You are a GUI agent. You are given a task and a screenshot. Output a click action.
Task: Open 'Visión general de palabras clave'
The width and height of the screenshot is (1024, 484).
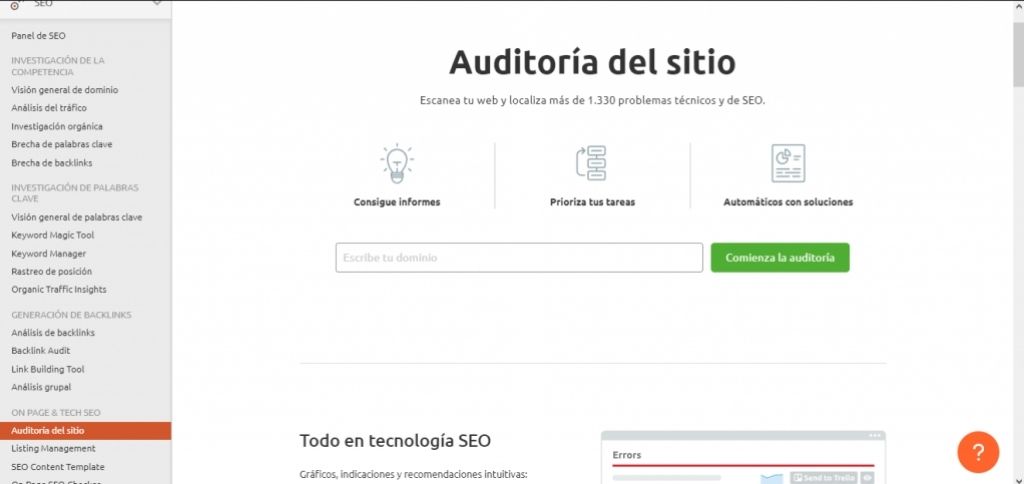(76, 217)
